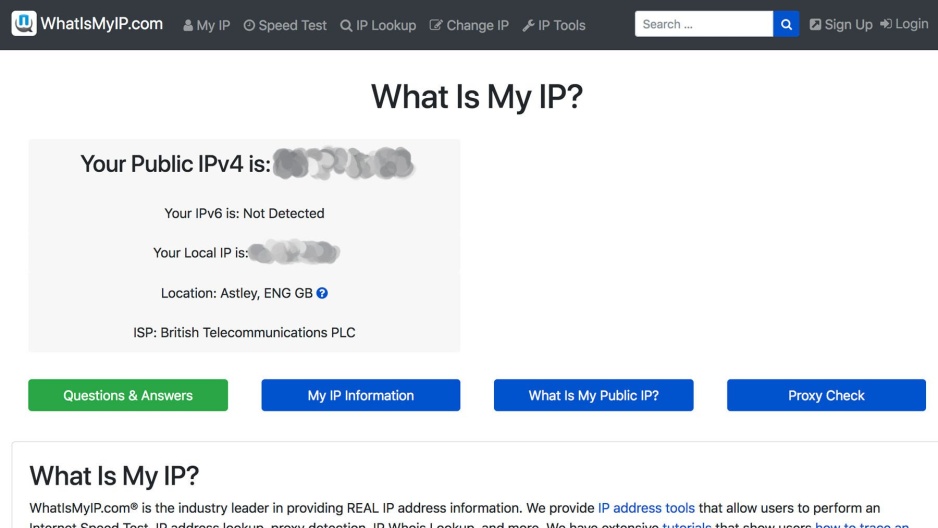Viewport: 938px width, 528px height.
Task: Click the clock icon beside Speed Test
Action: click(249, 25)
